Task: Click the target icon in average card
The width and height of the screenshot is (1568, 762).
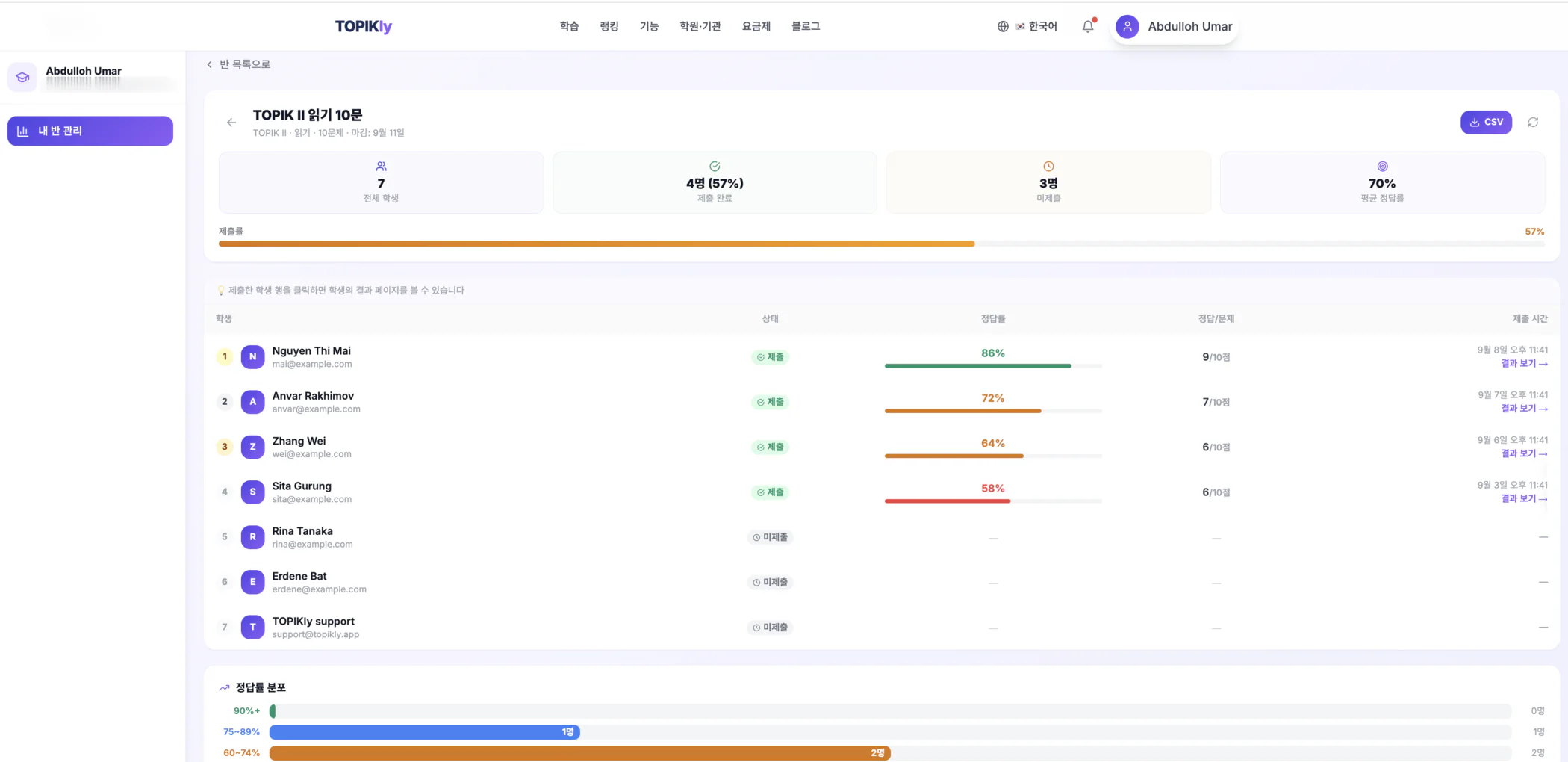Action: pyautogui.click(x=1382, y=167)
